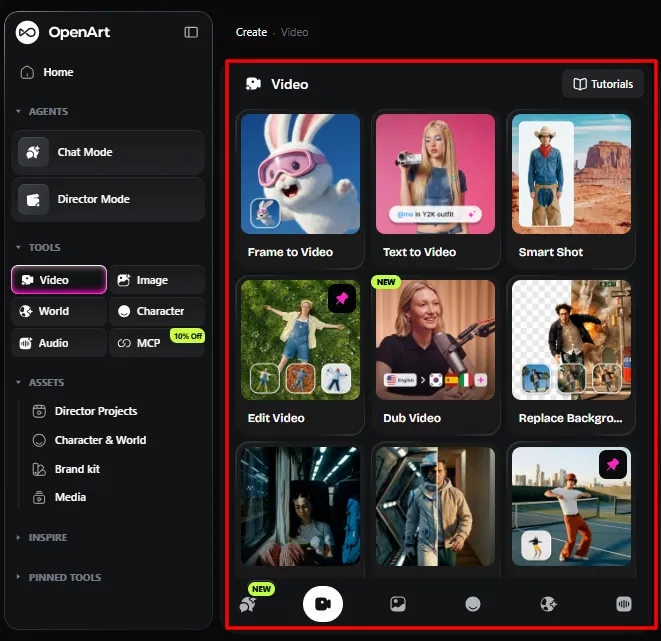Open Chat Mode agent
The height and width of the screenshot is (641, 661).
[108, 152]
